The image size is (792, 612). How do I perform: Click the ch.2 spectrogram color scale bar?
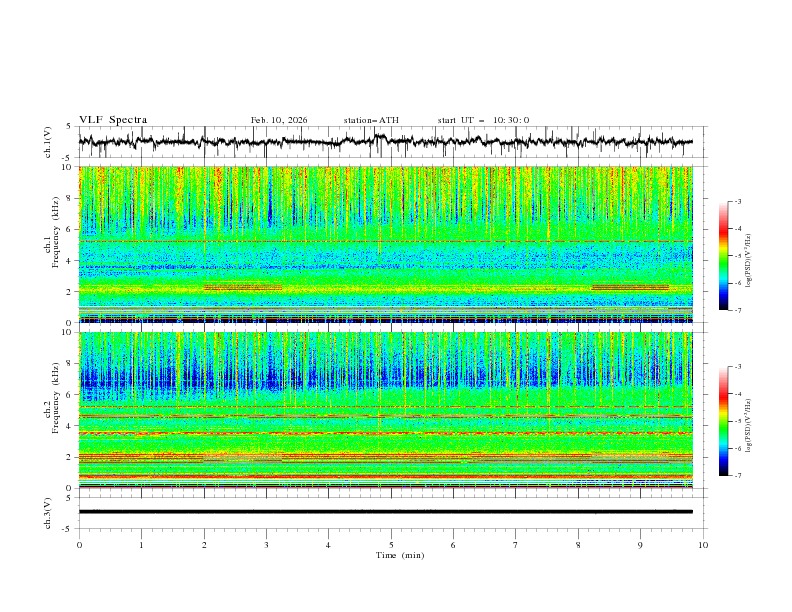tap(723, 421)
